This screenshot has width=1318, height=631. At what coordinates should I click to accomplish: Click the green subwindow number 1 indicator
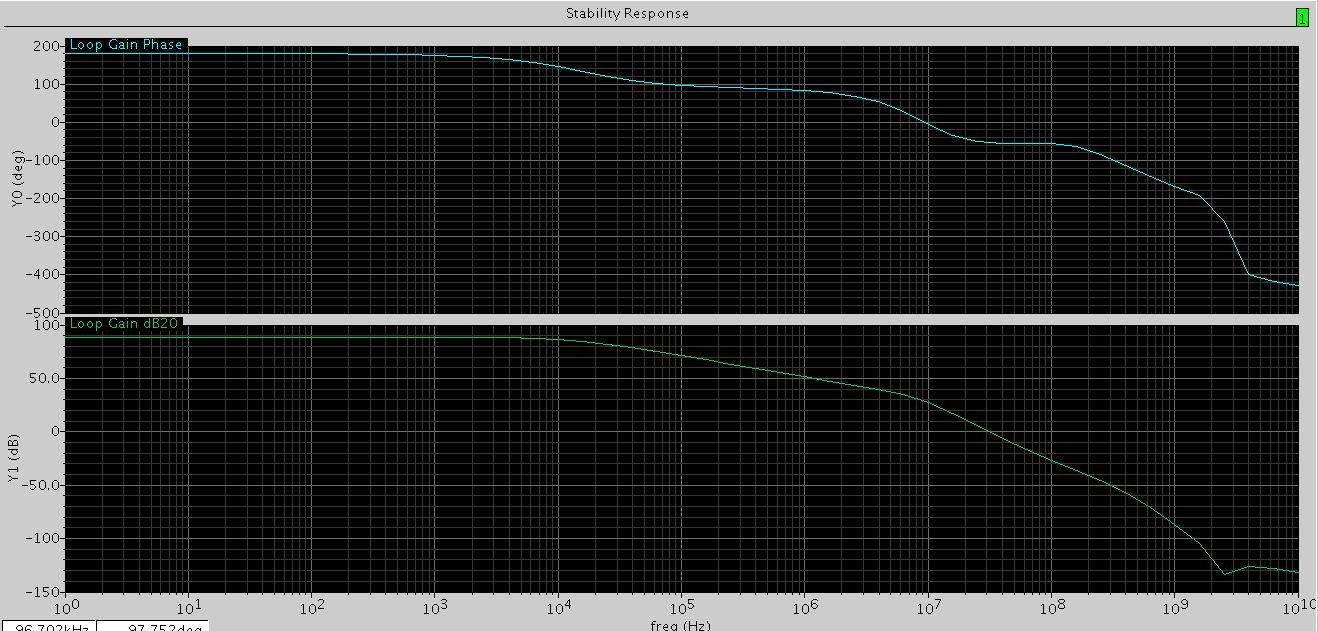tap(1302, 17)
